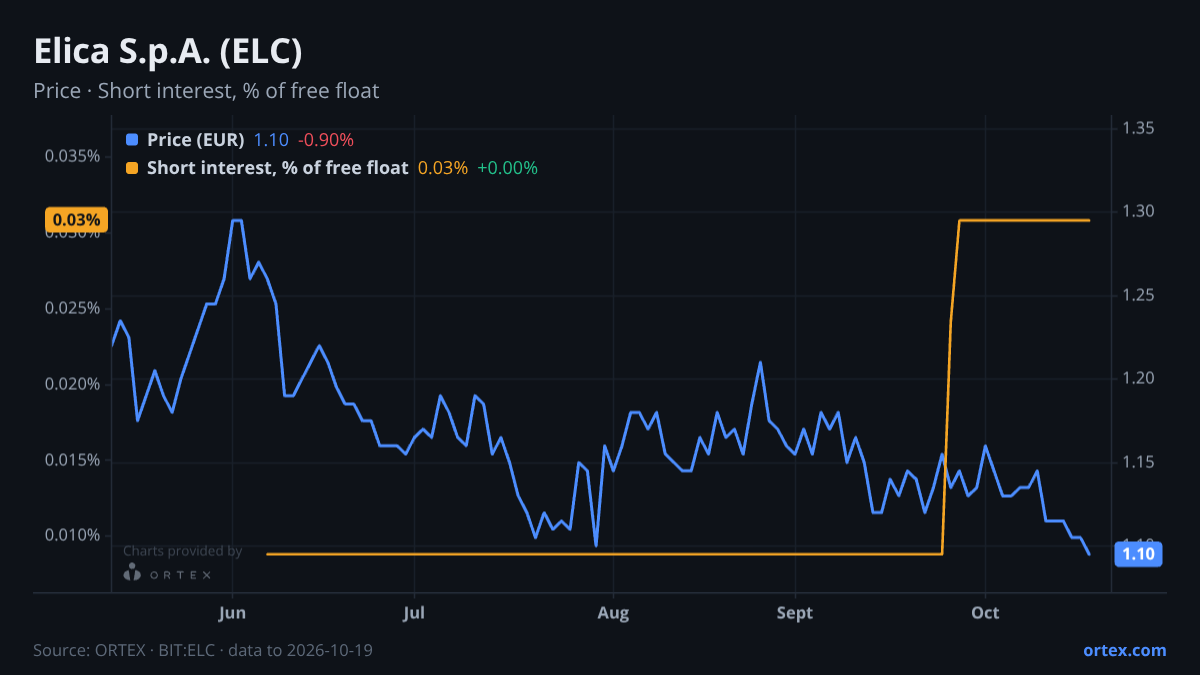Click the 0.025% left axis label
1200x675 pixels.
click(x=72, y=308)
